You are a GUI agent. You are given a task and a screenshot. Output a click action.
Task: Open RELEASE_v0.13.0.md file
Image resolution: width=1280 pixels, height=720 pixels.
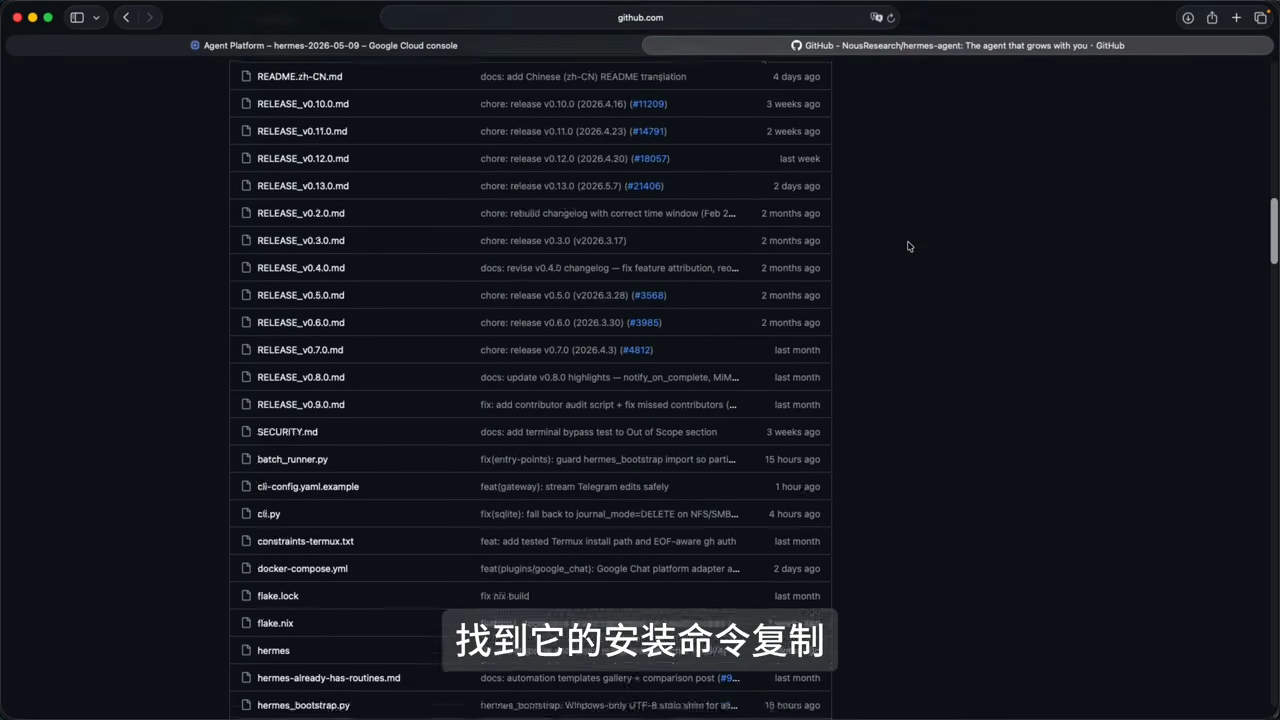303,186
